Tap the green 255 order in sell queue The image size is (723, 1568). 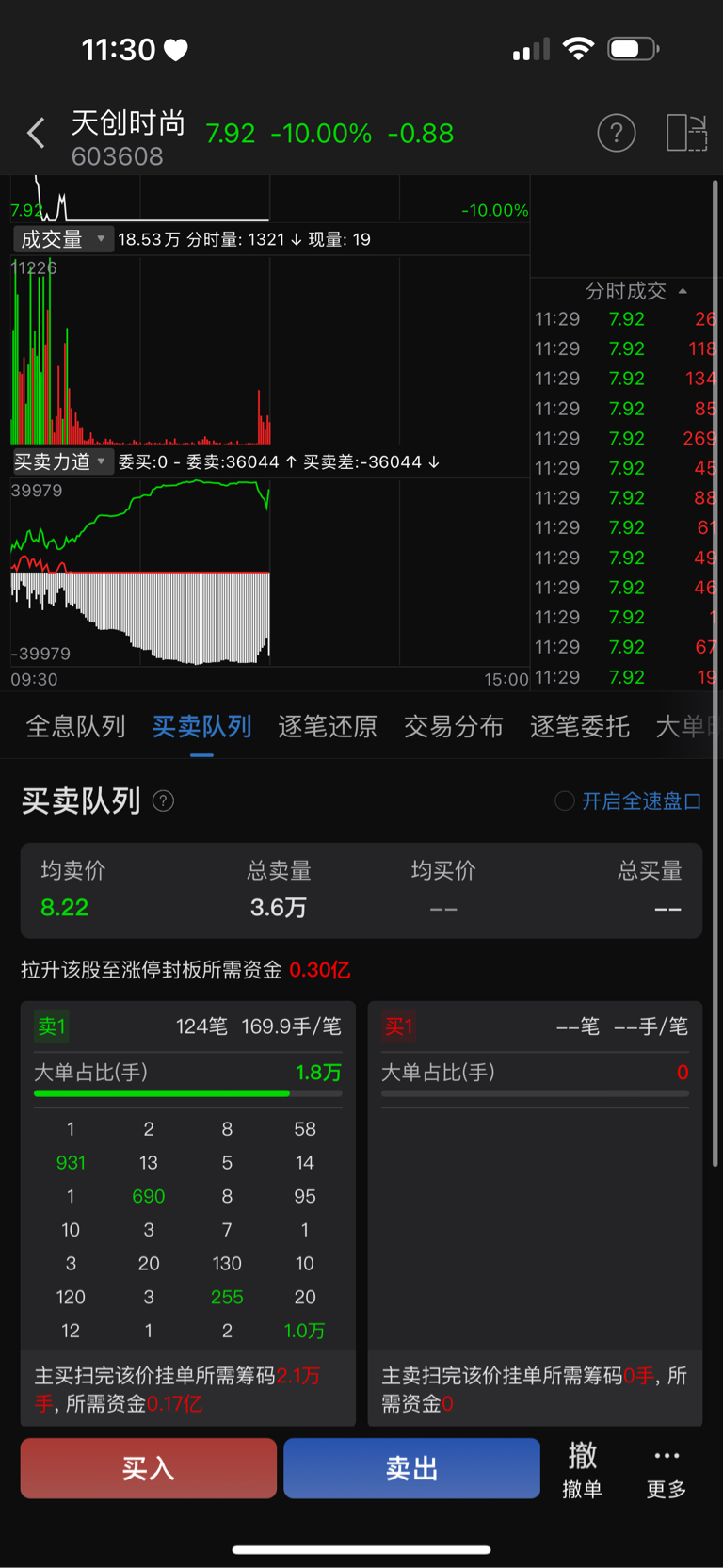[227, 1297]
